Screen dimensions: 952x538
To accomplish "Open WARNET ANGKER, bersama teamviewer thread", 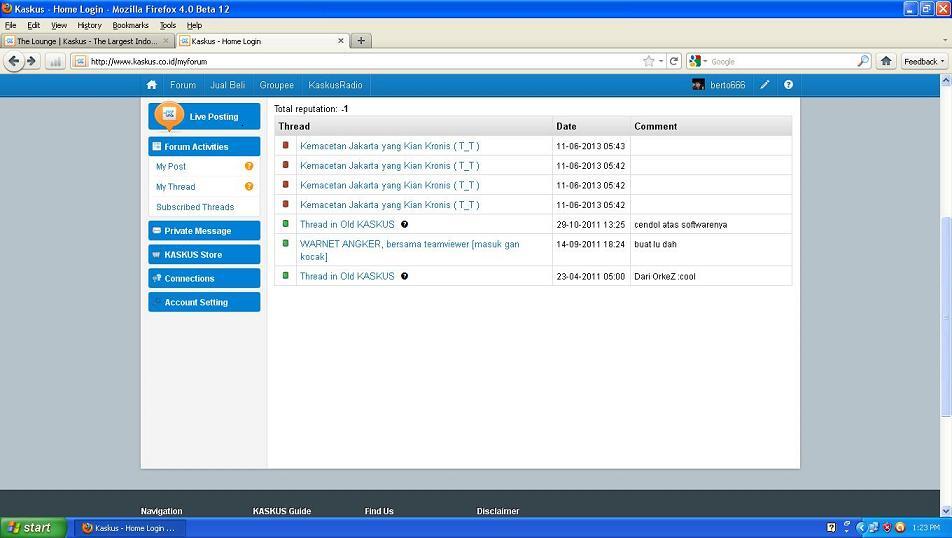I will point(410,250).
